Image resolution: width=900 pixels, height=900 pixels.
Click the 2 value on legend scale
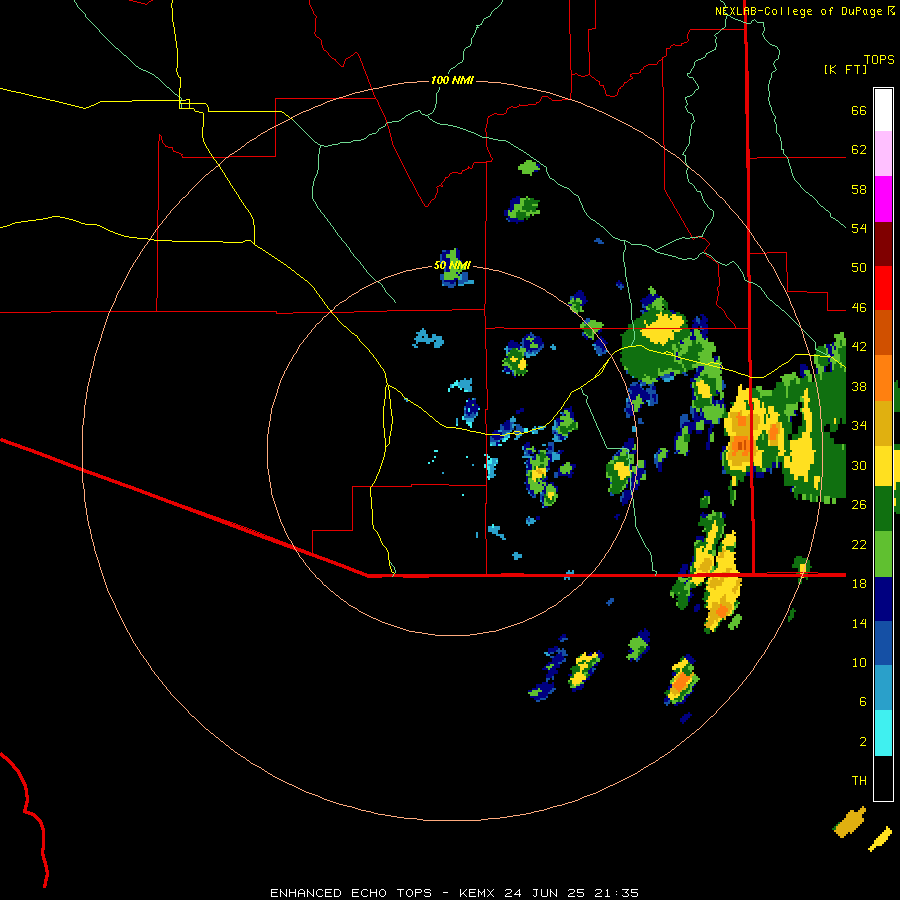pyautogui.click(x=863, y=742)
